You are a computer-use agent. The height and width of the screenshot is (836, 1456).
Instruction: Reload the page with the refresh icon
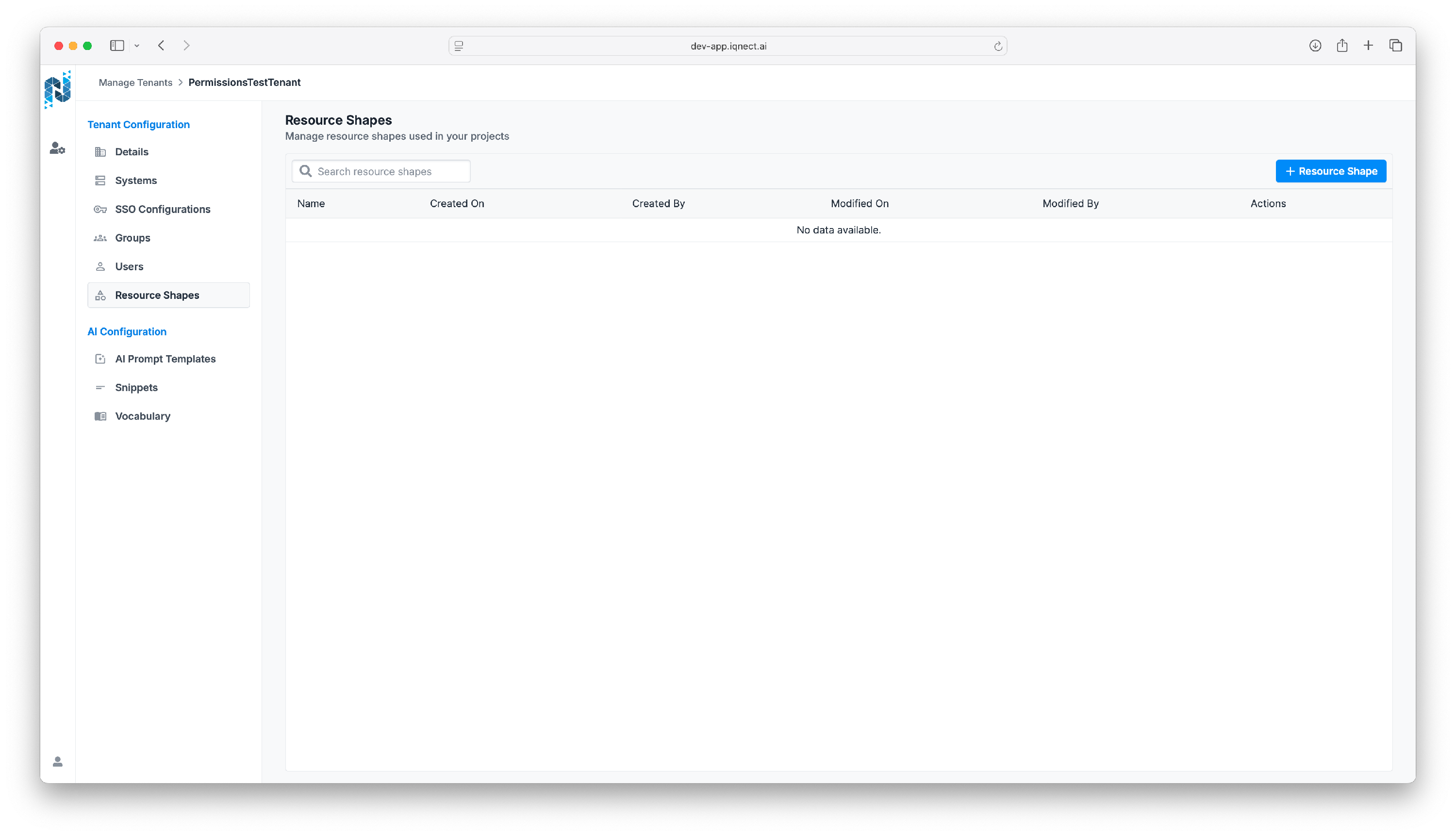(998, 46)
